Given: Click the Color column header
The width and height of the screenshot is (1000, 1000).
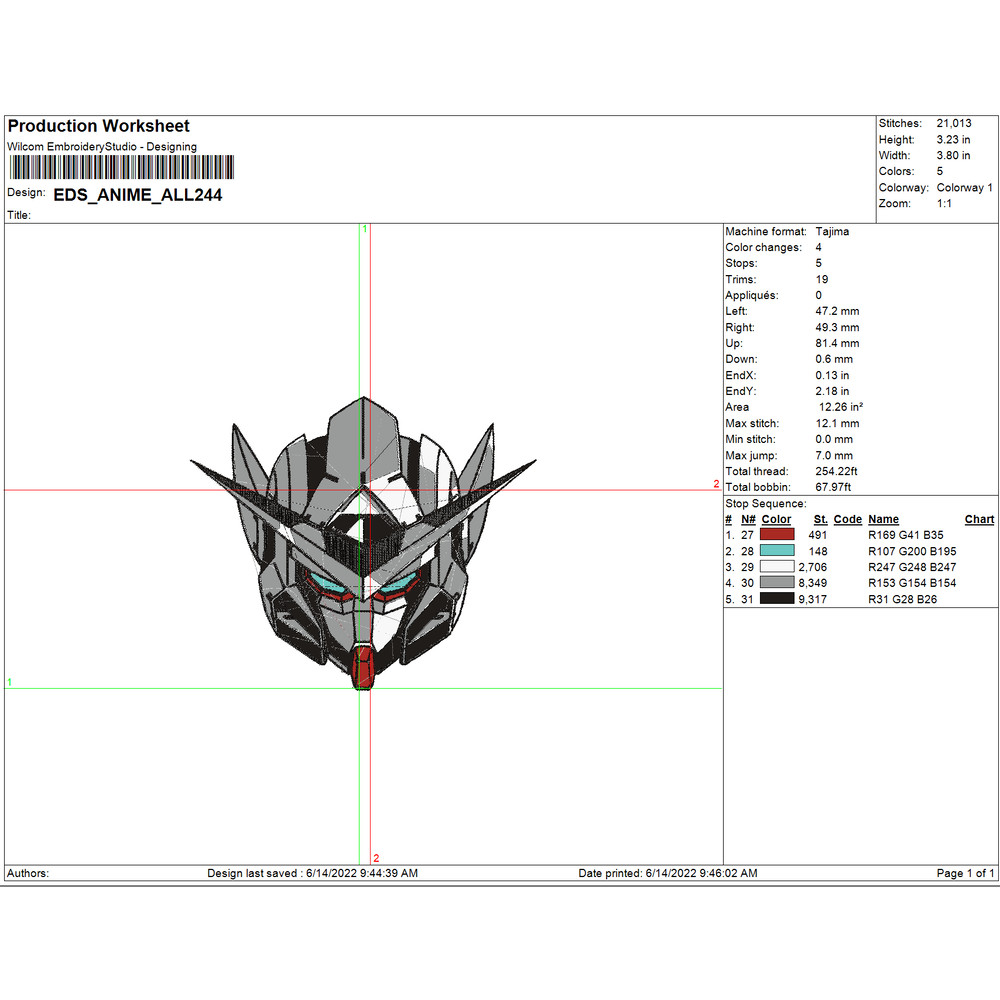Looking at the screenshot, I should [x=776, y=519].
